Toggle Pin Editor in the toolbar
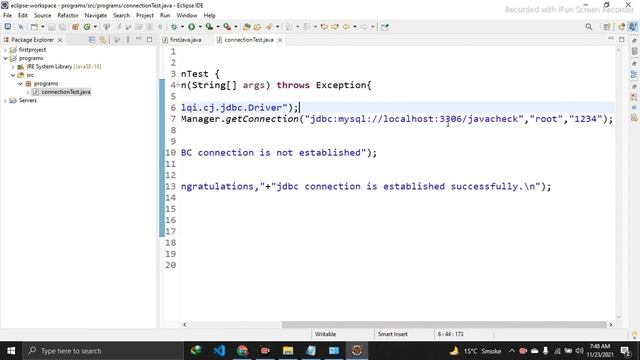640x360 pixels. tap(384, 27)
